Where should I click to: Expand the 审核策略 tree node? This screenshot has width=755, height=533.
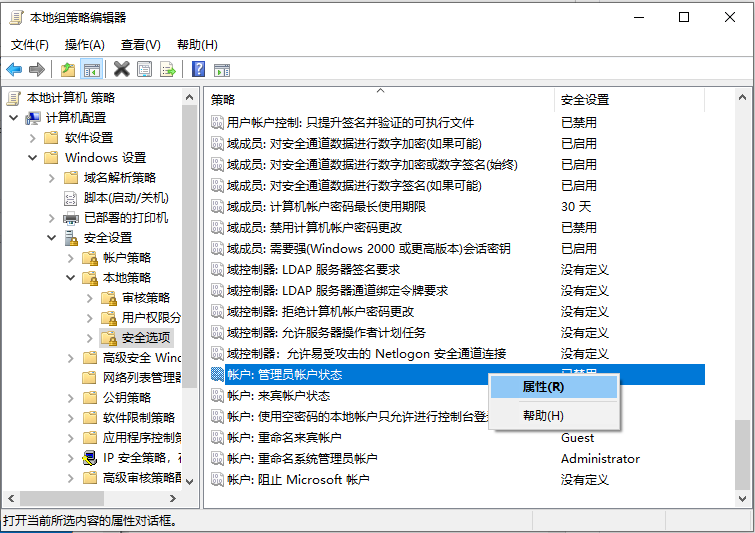pyautogui.click(x=89, y=298)
